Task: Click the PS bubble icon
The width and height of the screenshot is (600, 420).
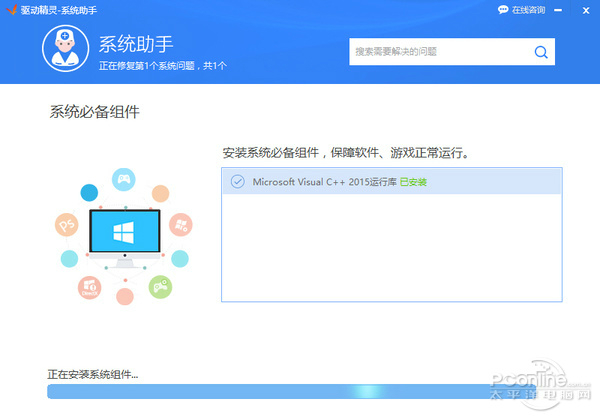Action: [x=67, y=225]
